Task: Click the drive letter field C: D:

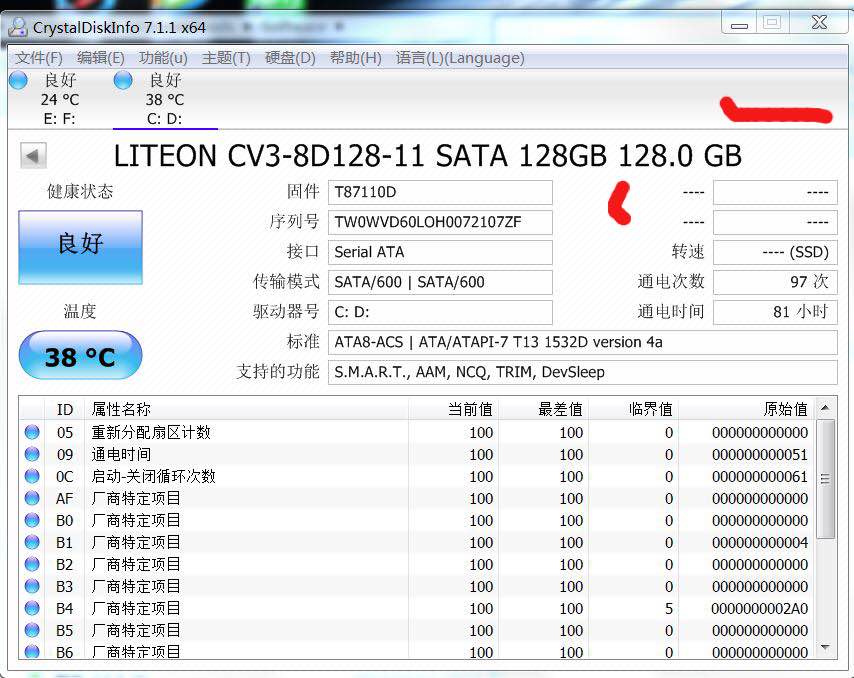Action: 440,312
